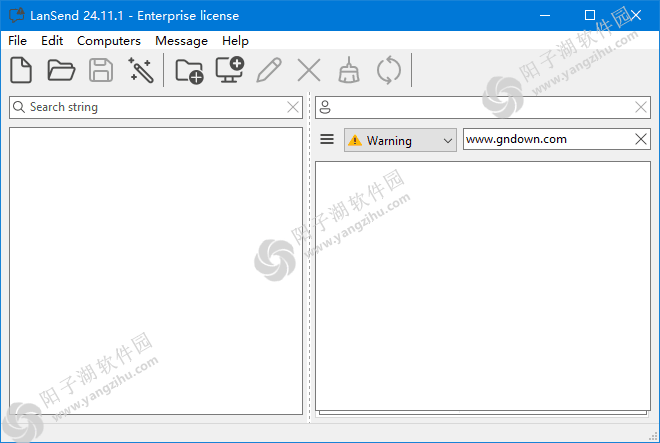Save with the floppy disk icon
This screenshot has width=660, height=443.
101,70
